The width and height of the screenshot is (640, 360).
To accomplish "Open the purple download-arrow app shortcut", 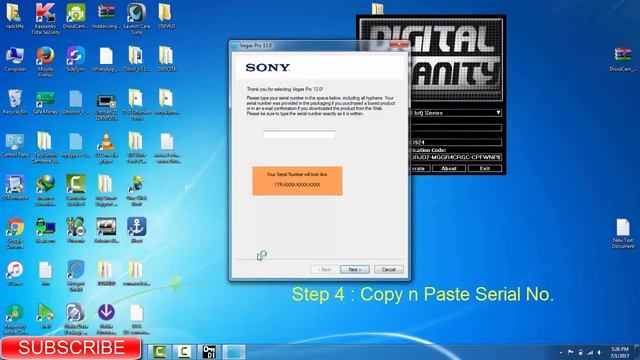I will point(106,318).
